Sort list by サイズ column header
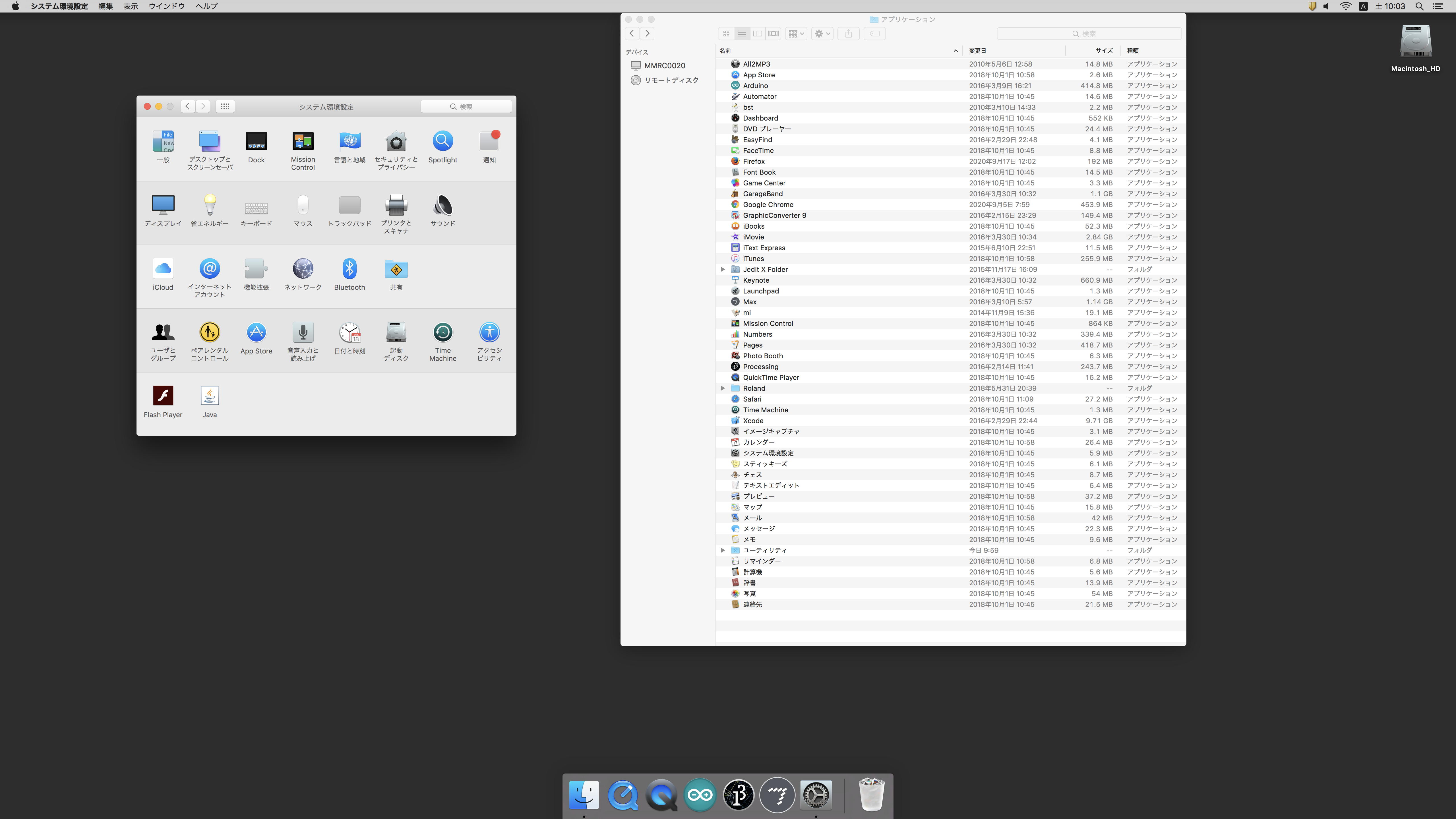This screenshot has height=819, width=1456. pos(1103,51)
